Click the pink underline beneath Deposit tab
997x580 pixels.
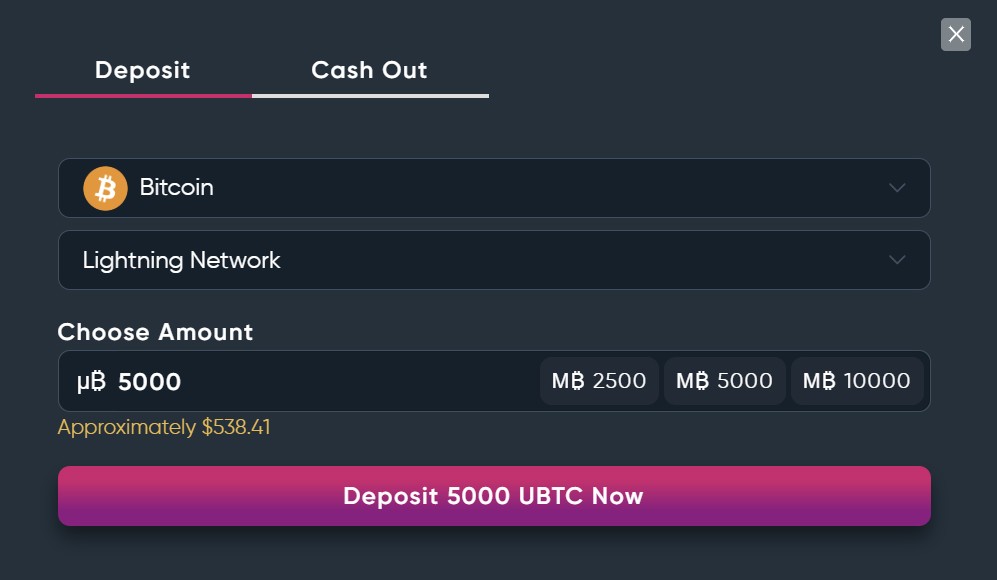(x=143, y=96)
